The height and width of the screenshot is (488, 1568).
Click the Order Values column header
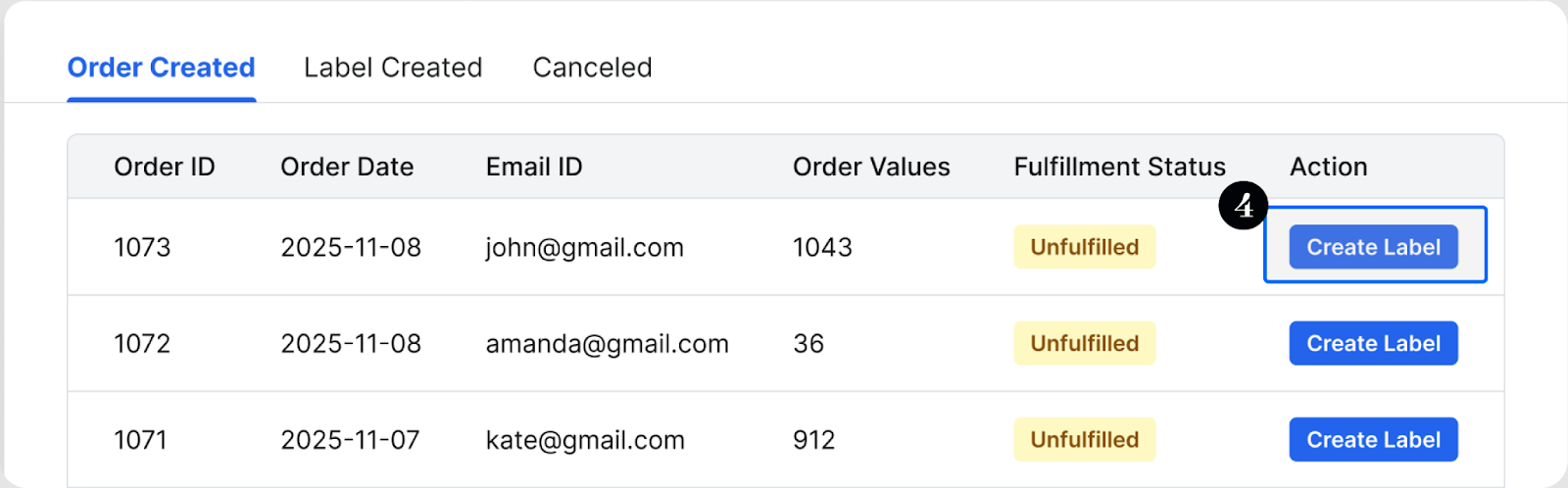[x=871, y=167]
